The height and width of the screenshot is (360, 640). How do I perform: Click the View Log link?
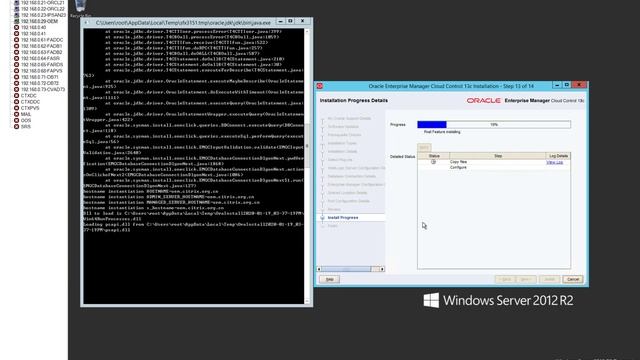coord(554,162)
